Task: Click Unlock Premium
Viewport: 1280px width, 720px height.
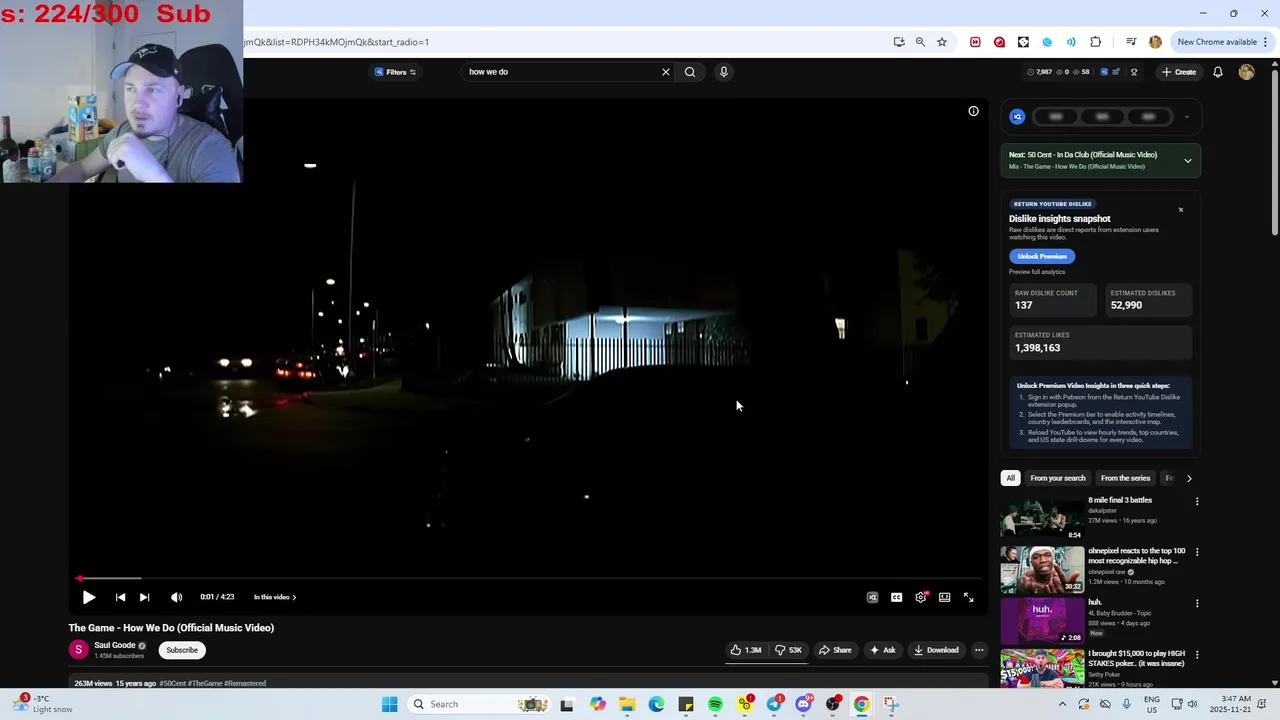Action: [1041, 256]
